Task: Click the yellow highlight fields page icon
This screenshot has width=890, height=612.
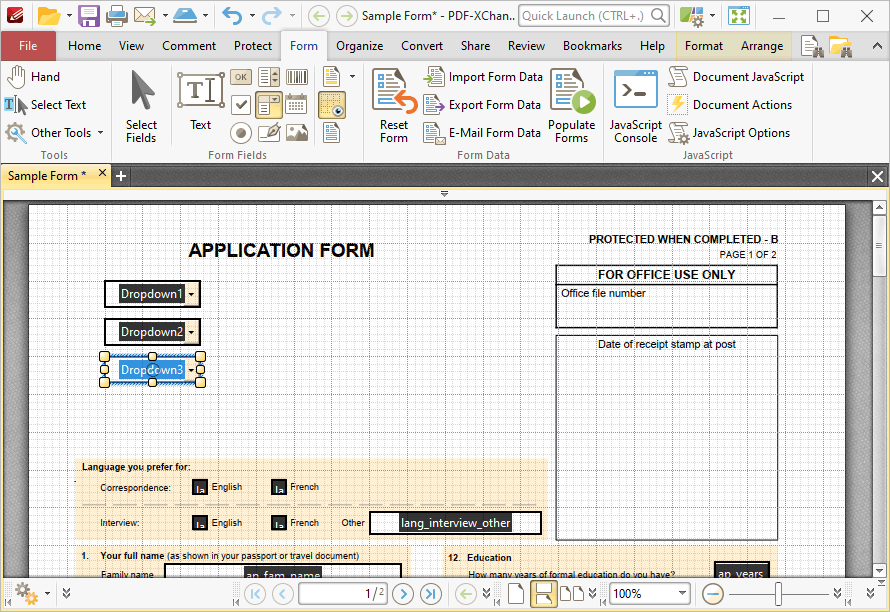Action: (331, 77)
